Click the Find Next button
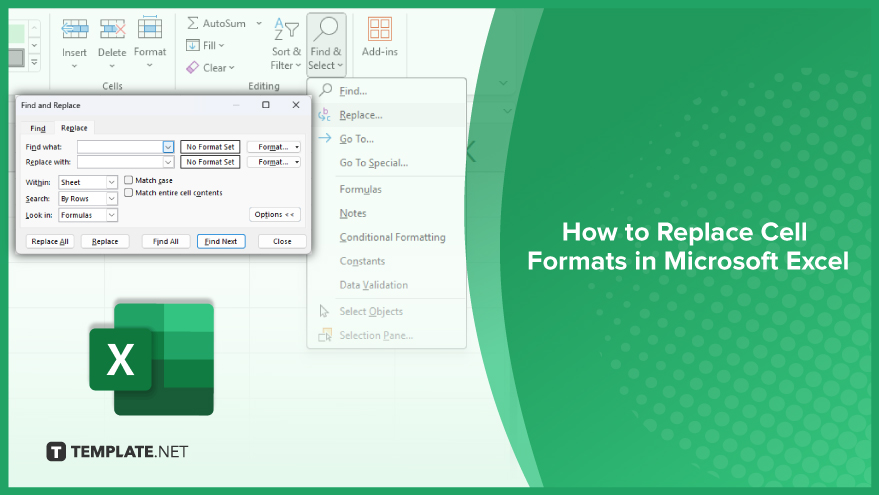Image resolution: width=879 pixels, height=495 pixels. [x=221, y=241]
